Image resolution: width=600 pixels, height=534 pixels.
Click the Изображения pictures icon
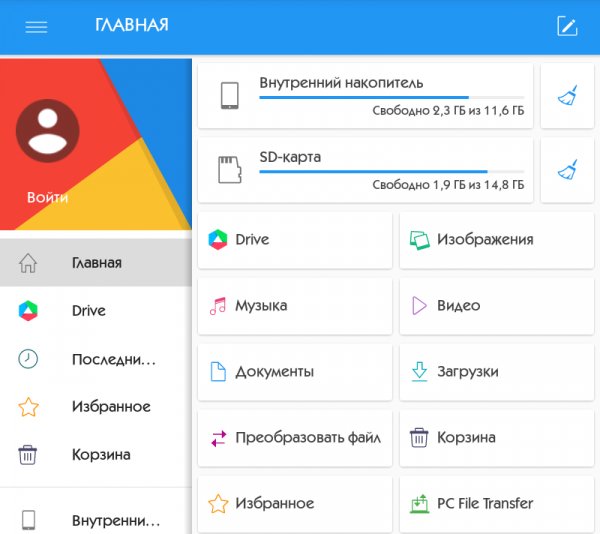pyautogui.click(x=419, y=240)
